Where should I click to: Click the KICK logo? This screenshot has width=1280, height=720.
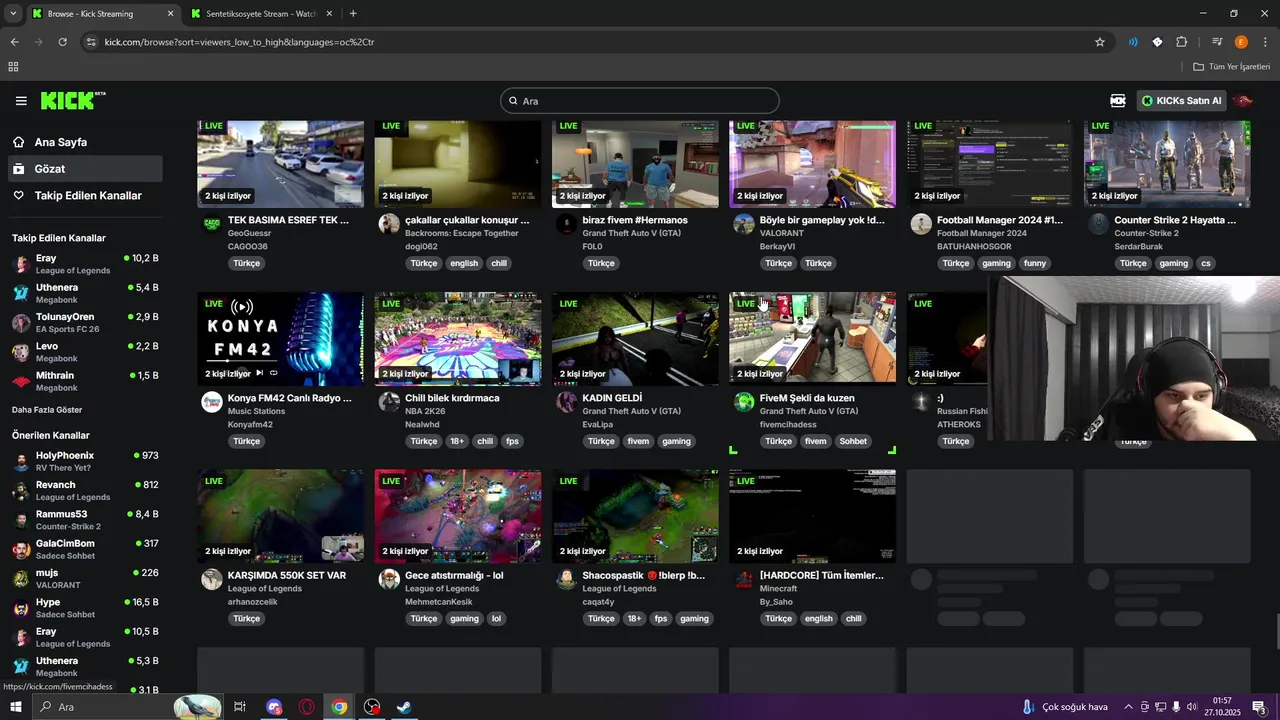73,100
